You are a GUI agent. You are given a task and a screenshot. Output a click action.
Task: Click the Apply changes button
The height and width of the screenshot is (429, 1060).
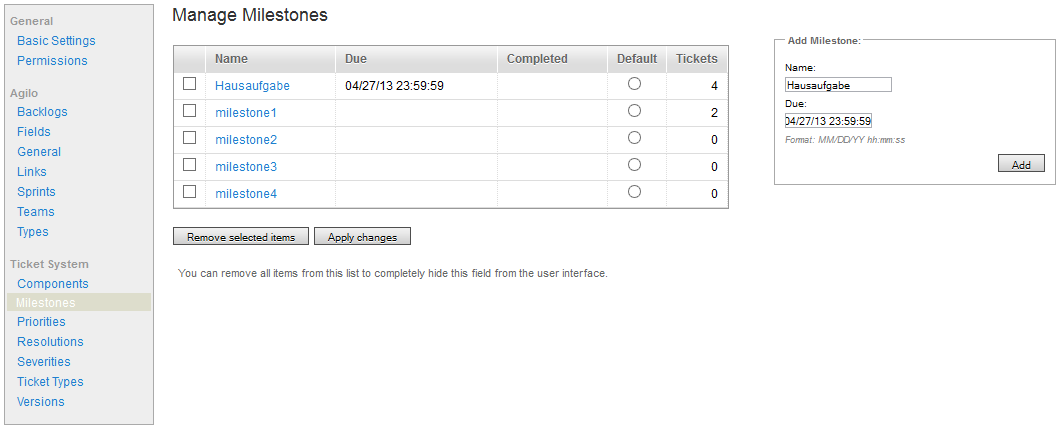click(362, 237)
